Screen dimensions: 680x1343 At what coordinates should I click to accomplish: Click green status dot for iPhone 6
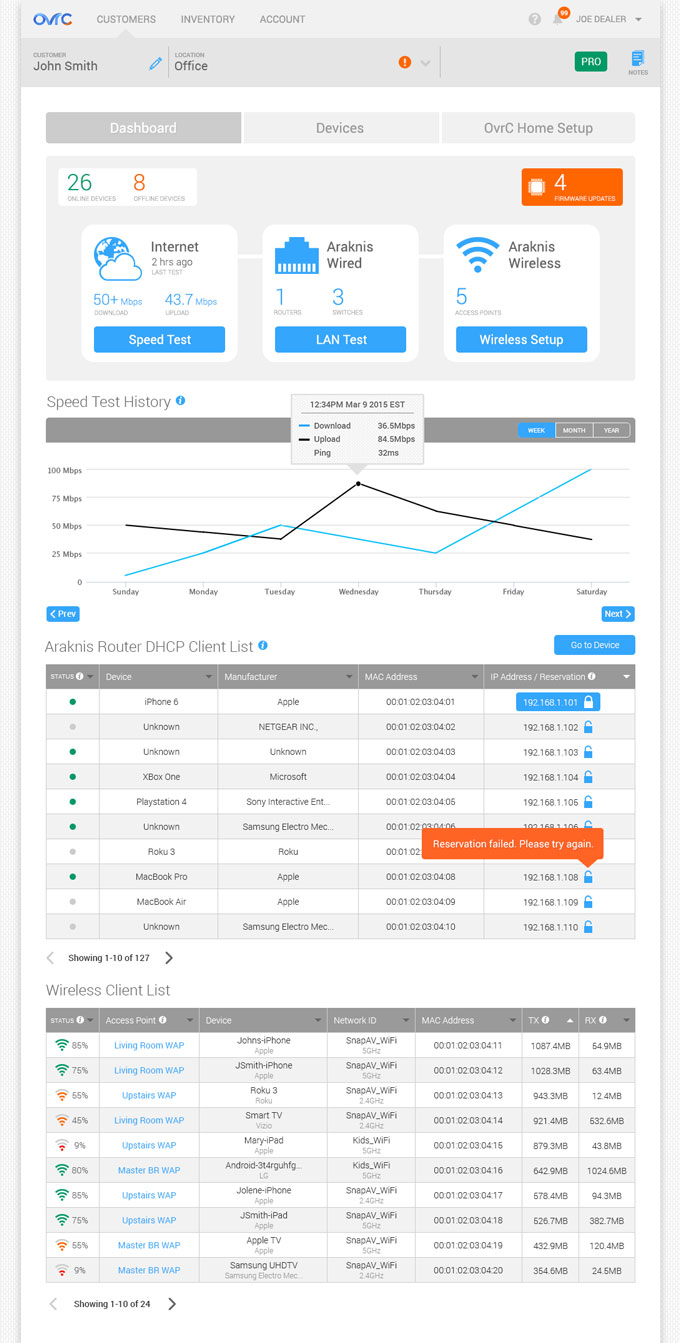72,702
